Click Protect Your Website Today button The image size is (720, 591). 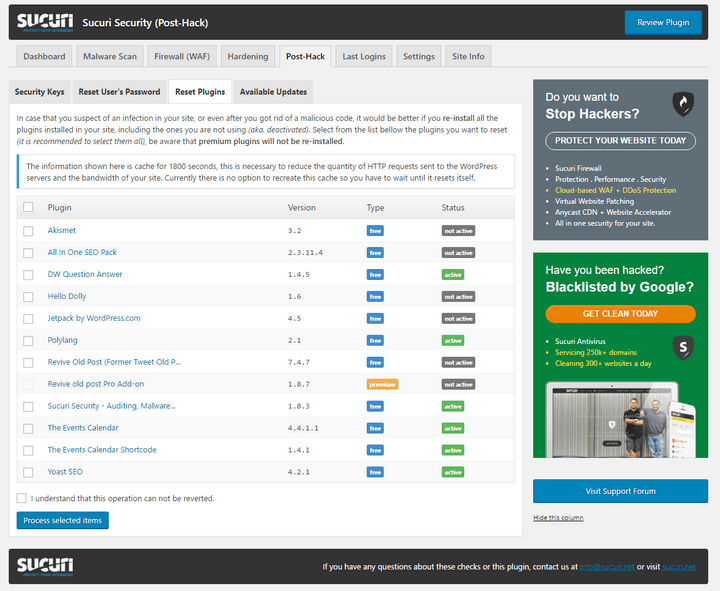click(620, 141)
